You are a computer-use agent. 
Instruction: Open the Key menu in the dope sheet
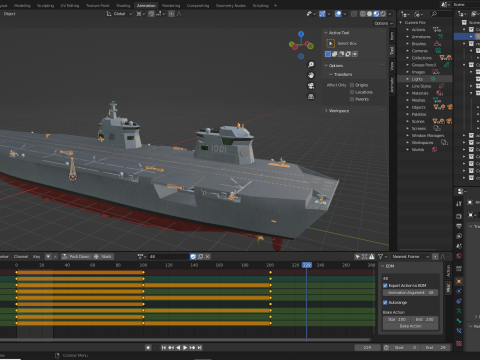click(x=36, y=256)
